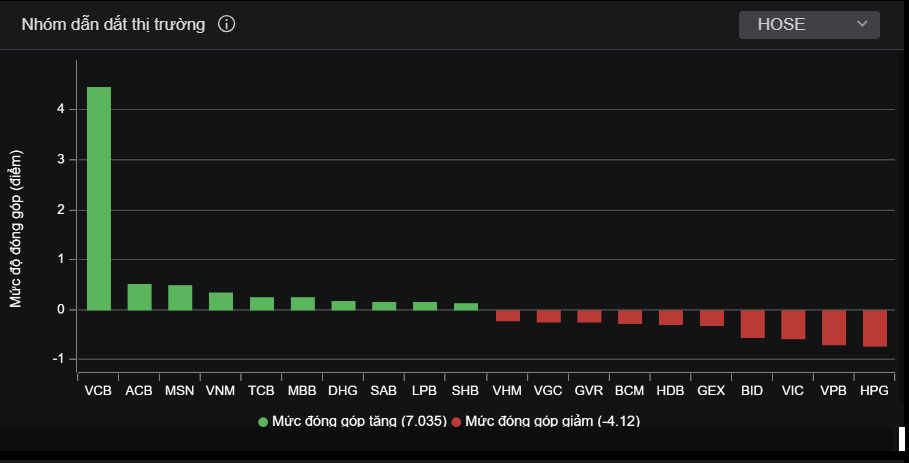Click the Nhóm dẫn dắt thị trường title
Viewport: 909px width, 463px height.
(x=113, y=25)
